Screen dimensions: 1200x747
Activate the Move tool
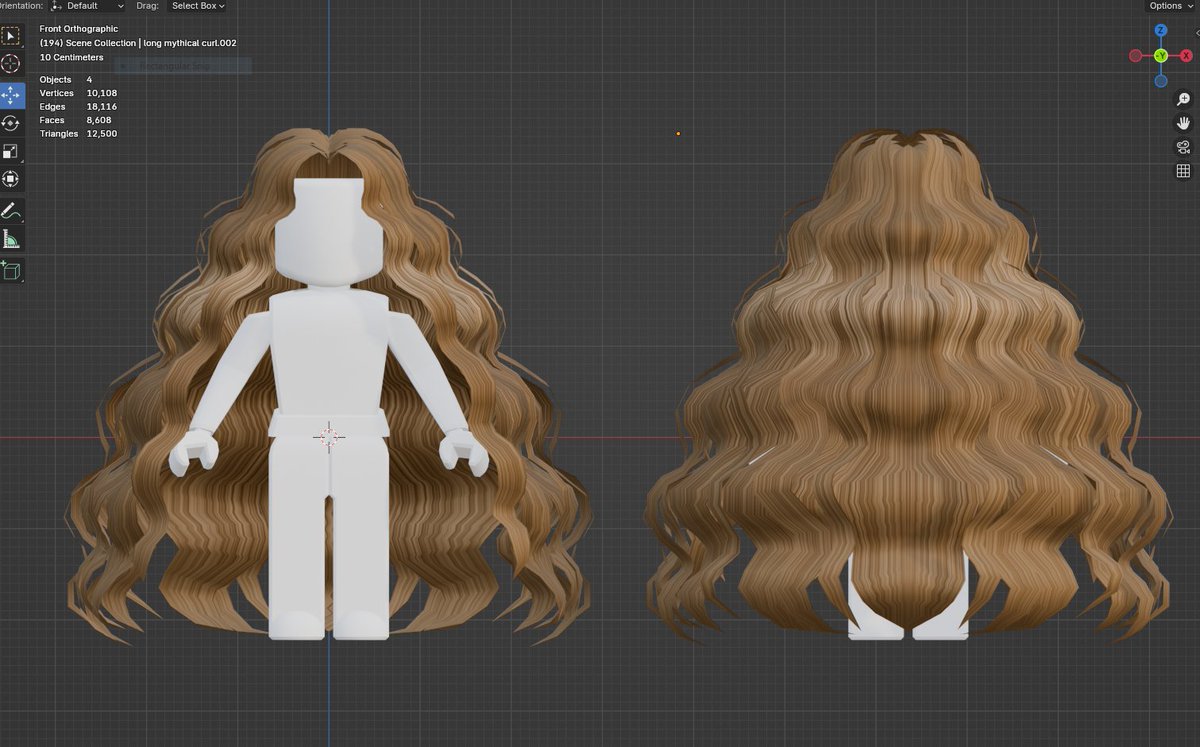(x=11, y=96)
